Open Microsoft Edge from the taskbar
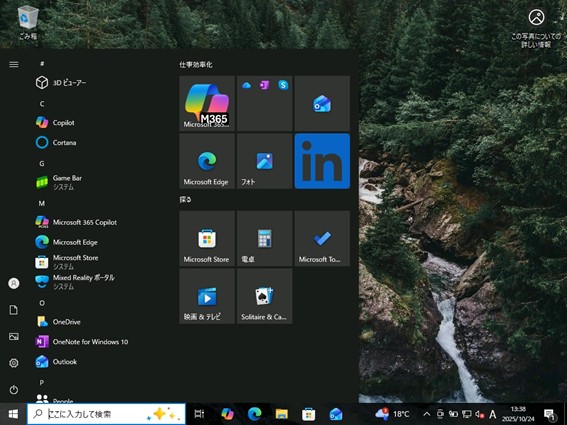Image resolution: width=567 pixels, height=425 pixels. [x=255, y=414]
